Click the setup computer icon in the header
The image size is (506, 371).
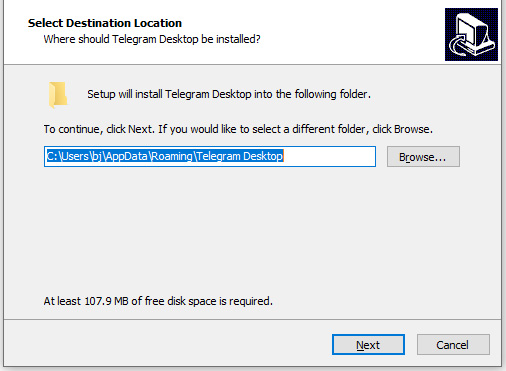pyautogui.click(x=471, y=35)
